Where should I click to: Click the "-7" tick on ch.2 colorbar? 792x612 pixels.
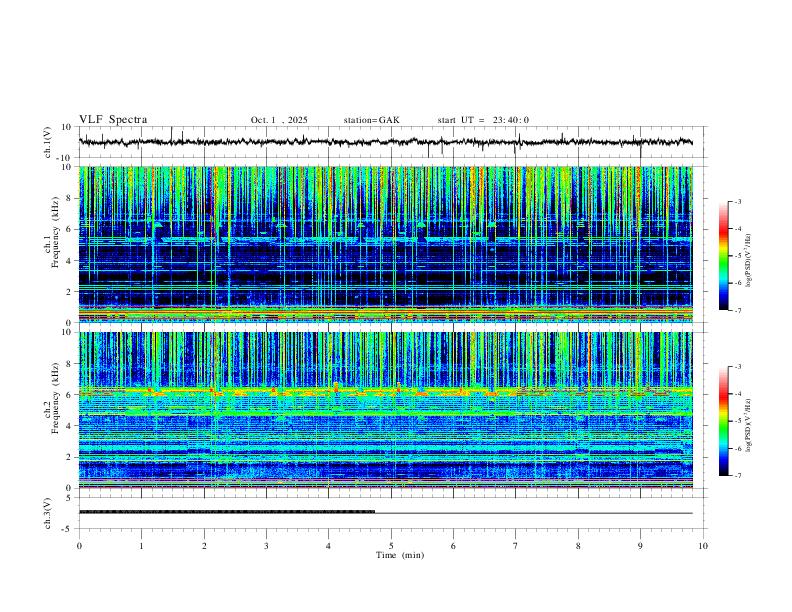738,475
